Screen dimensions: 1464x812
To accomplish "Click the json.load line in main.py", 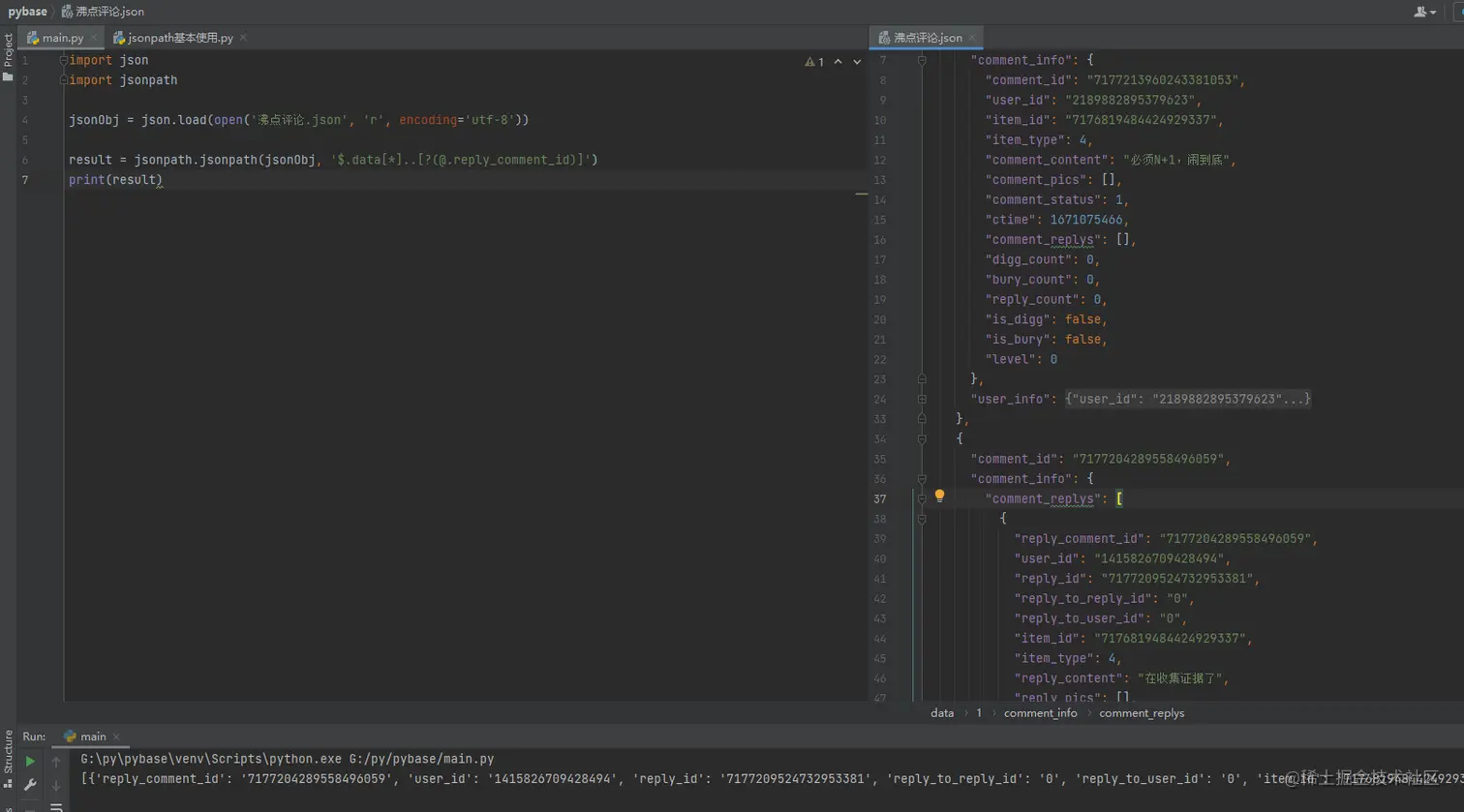I will pos(298,120).
